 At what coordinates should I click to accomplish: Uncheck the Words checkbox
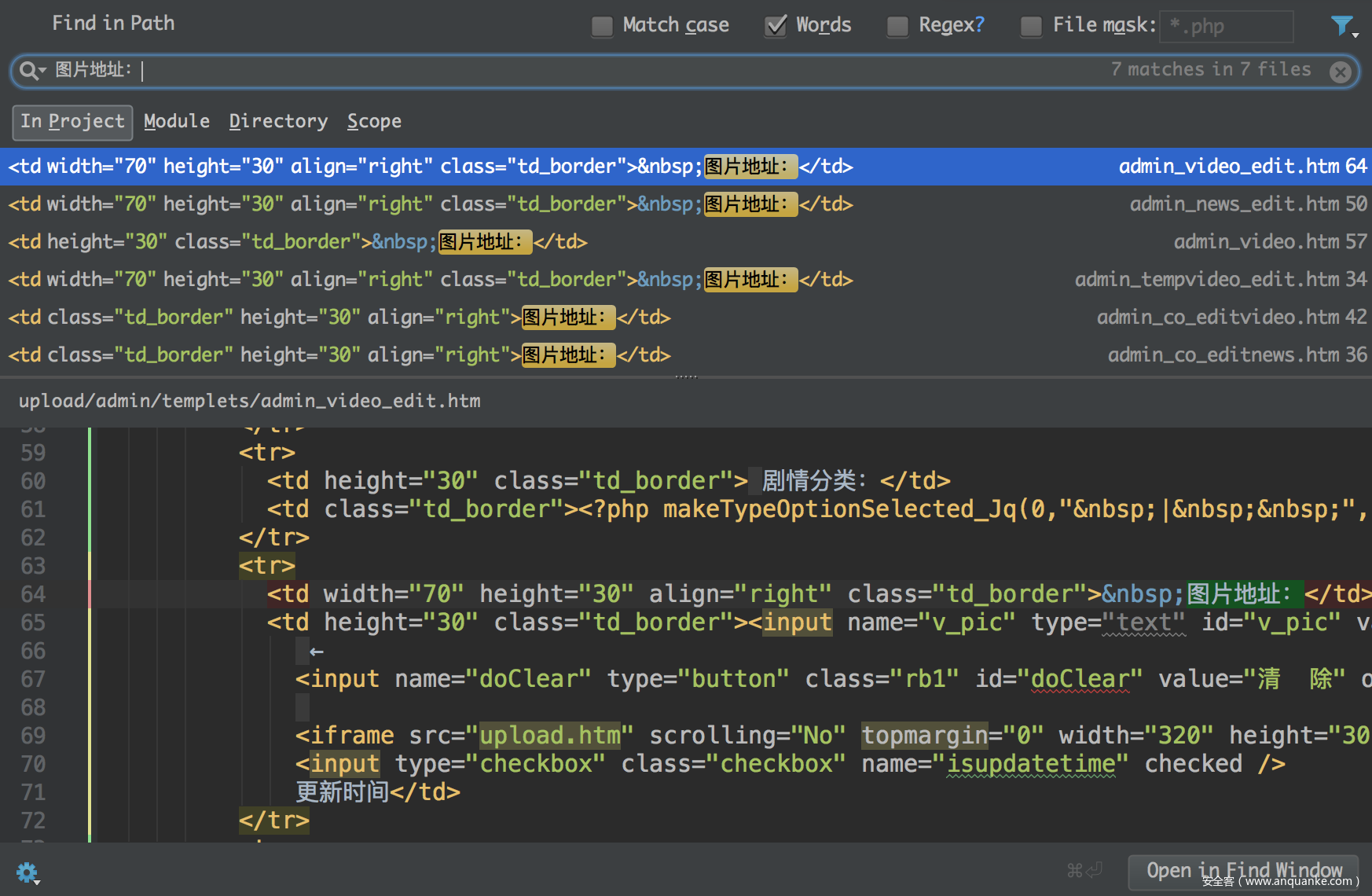(x=776, y=26)
